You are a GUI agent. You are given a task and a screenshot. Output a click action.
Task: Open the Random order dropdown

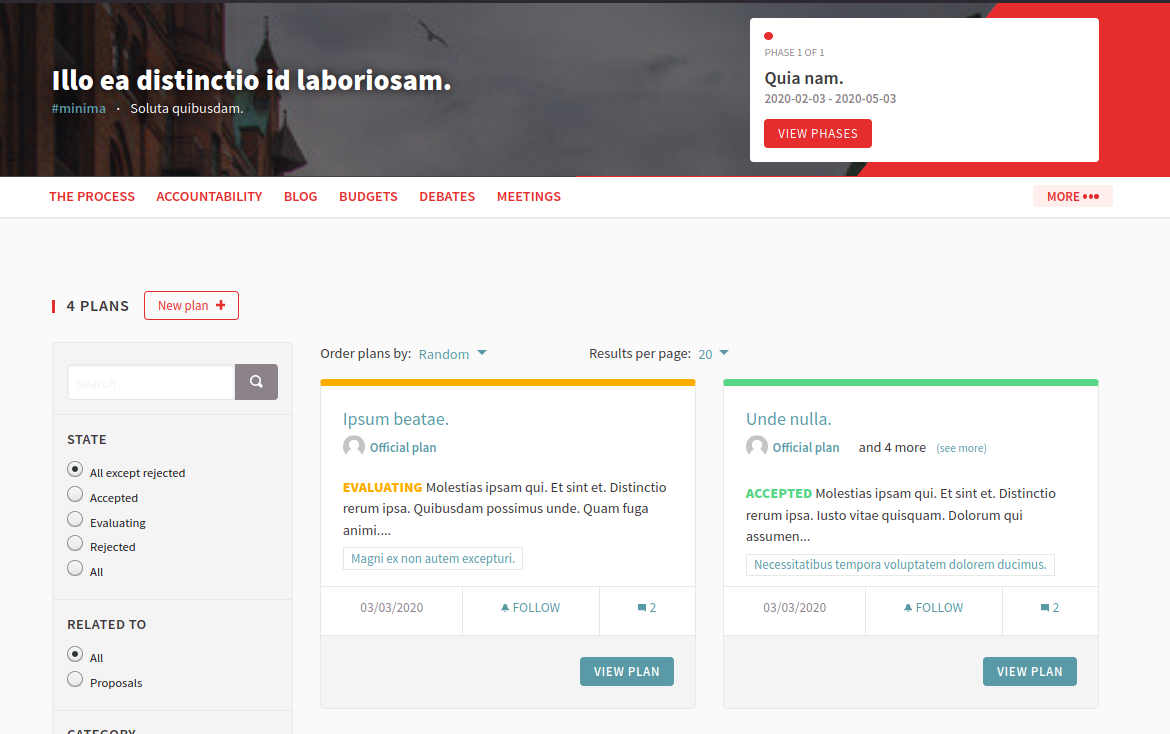[x=452, y=354]
